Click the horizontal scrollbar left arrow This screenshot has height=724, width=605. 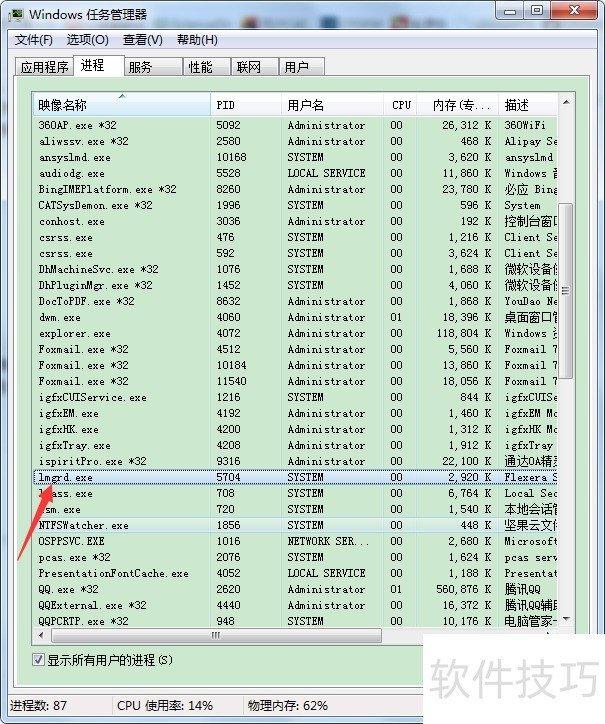pos(42,635)
